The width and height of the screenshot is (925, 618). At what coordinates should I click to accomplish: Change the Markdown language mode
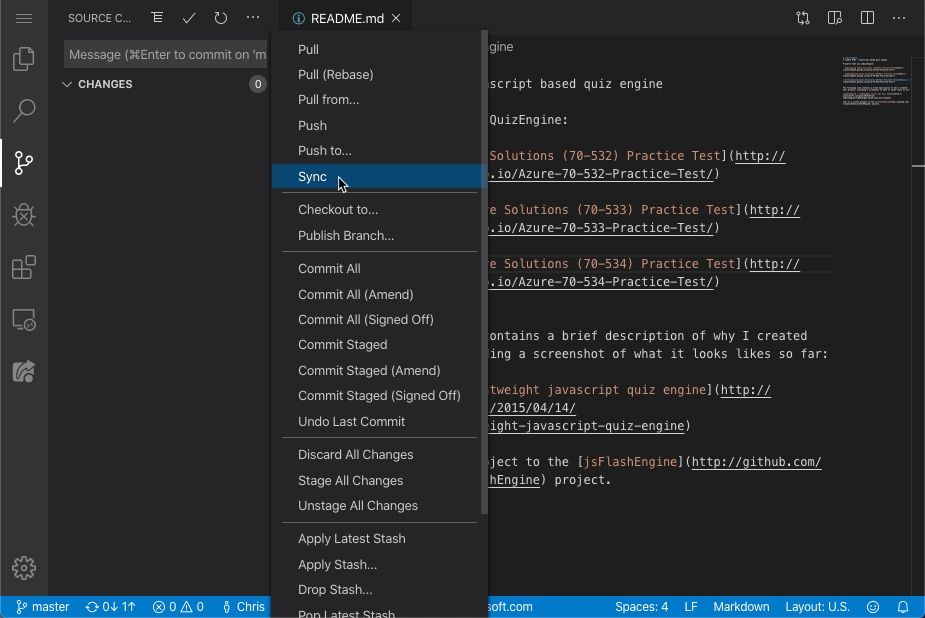(741, 607)
